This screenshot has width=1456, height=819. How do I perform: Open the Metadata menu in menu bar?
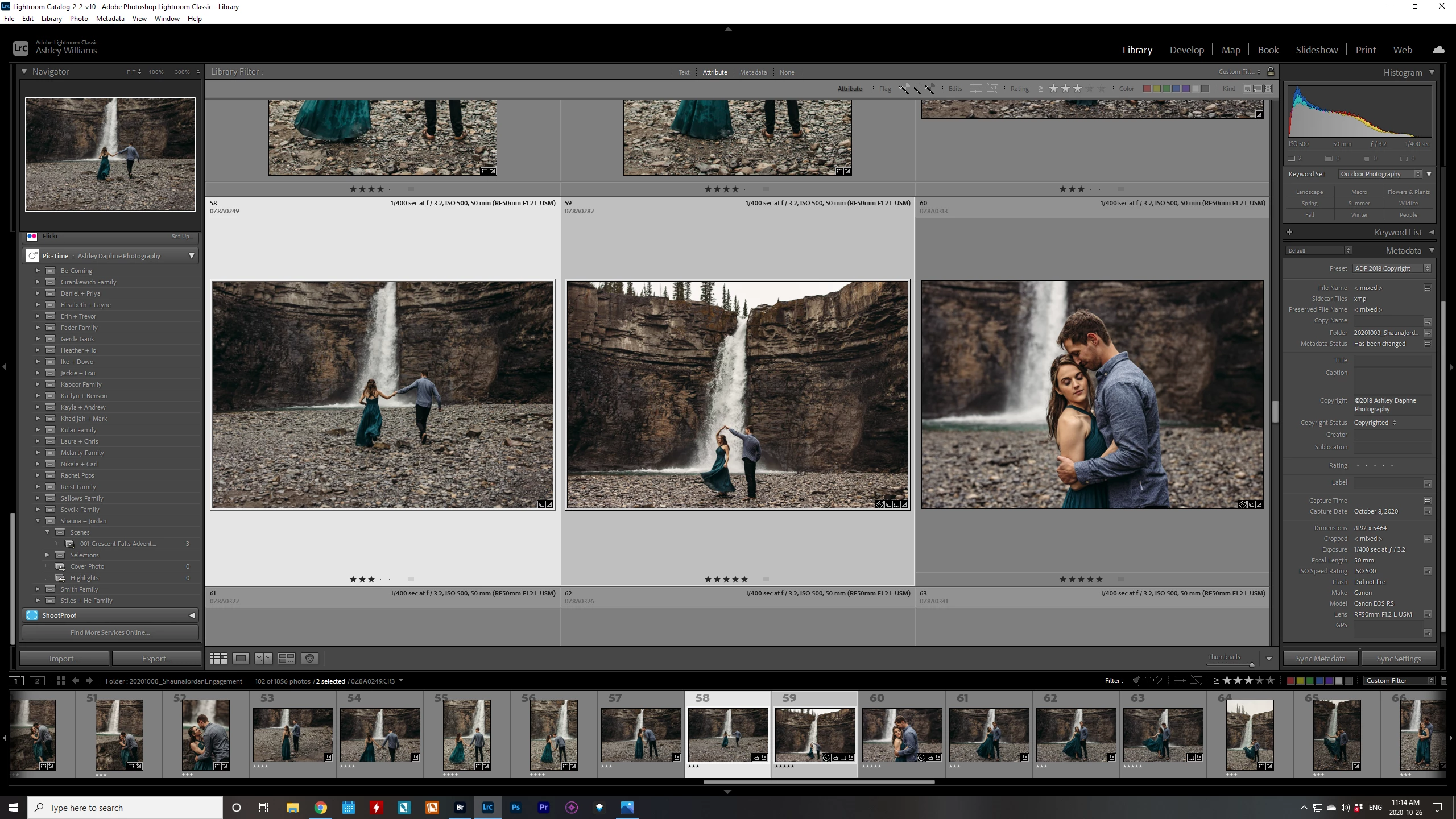110,18
